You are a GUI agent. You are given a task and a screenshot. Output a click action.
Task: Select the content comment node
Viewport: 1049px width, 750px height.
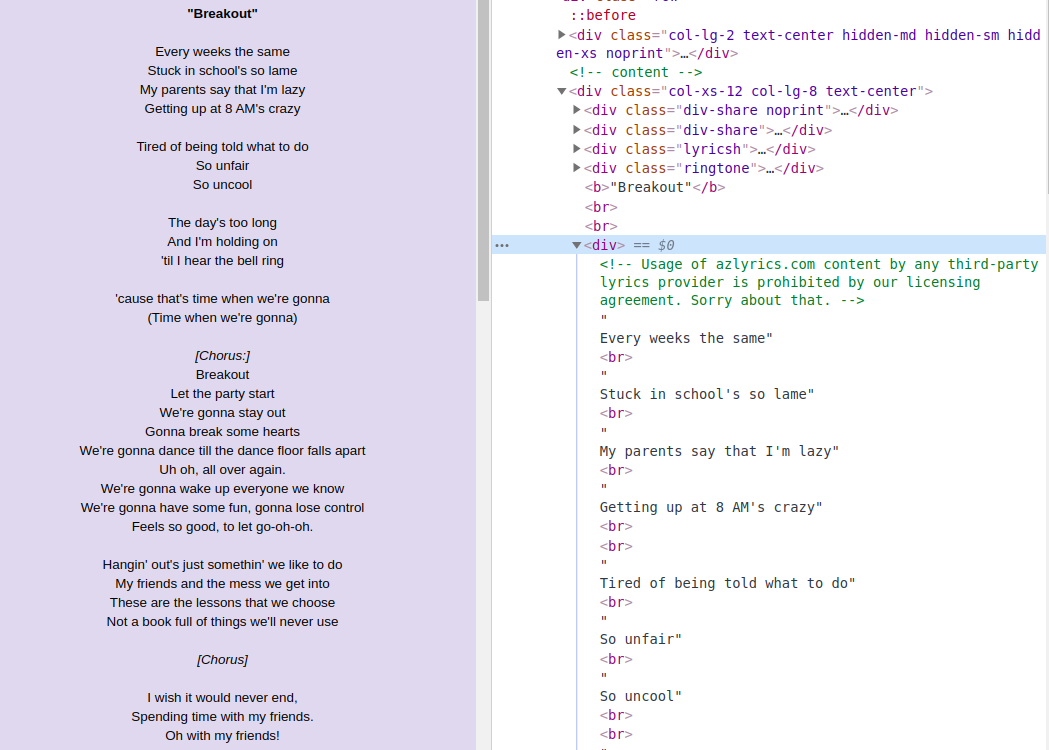coord(636,72)
